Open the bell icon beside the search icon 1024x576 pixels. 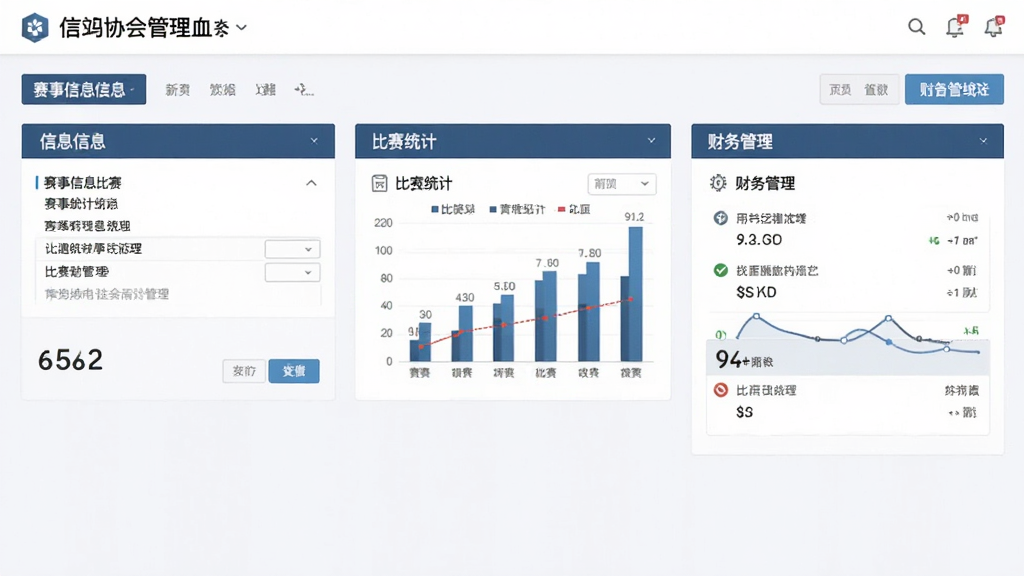click(x=955, y=27)
